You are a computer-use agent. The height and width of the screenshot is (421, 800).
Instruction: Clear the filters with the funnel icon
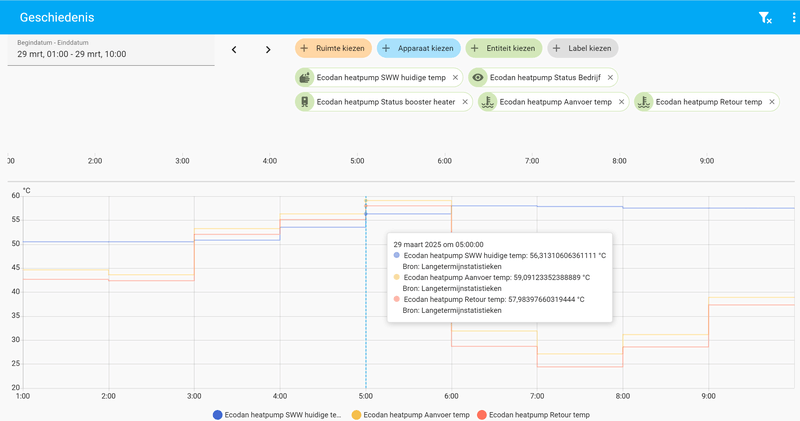point(764,17)
